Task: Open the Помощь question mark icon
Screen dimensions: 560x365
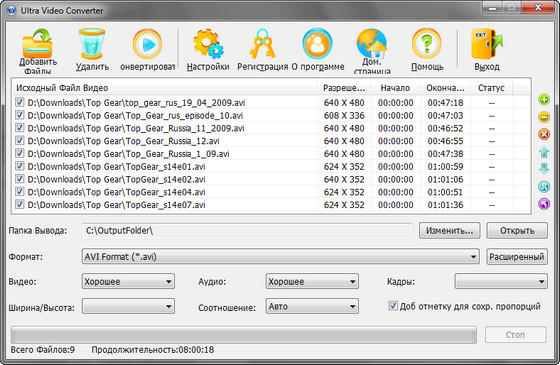Action: pos(427,44)
